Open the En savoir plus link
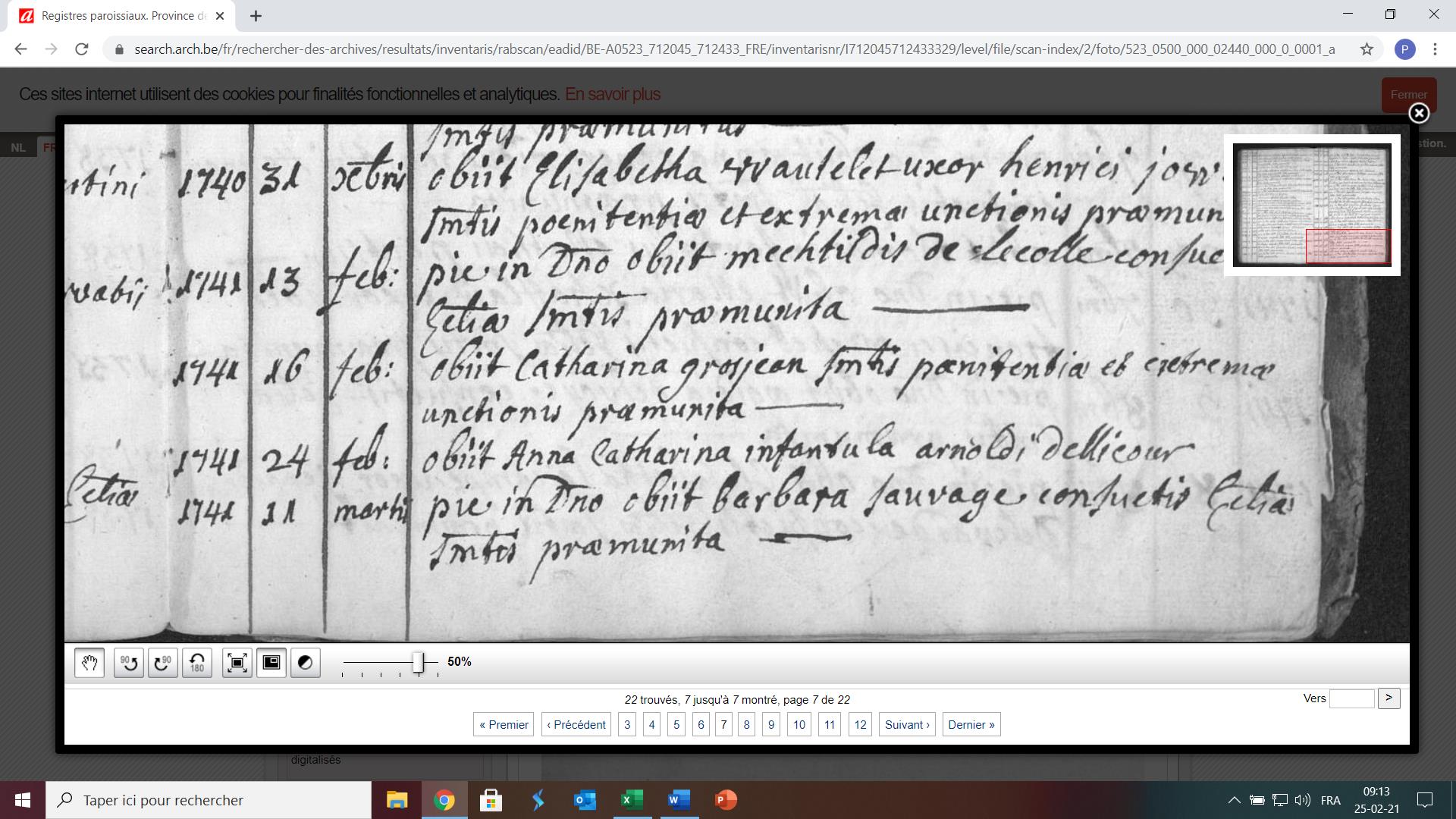 (x=612, y=94)
